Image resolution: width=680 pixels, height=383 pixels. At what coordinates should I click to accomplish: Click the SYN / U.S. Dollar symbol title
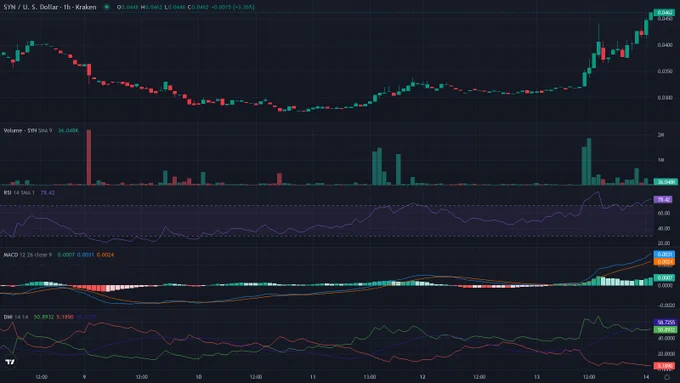pos(50,7)
